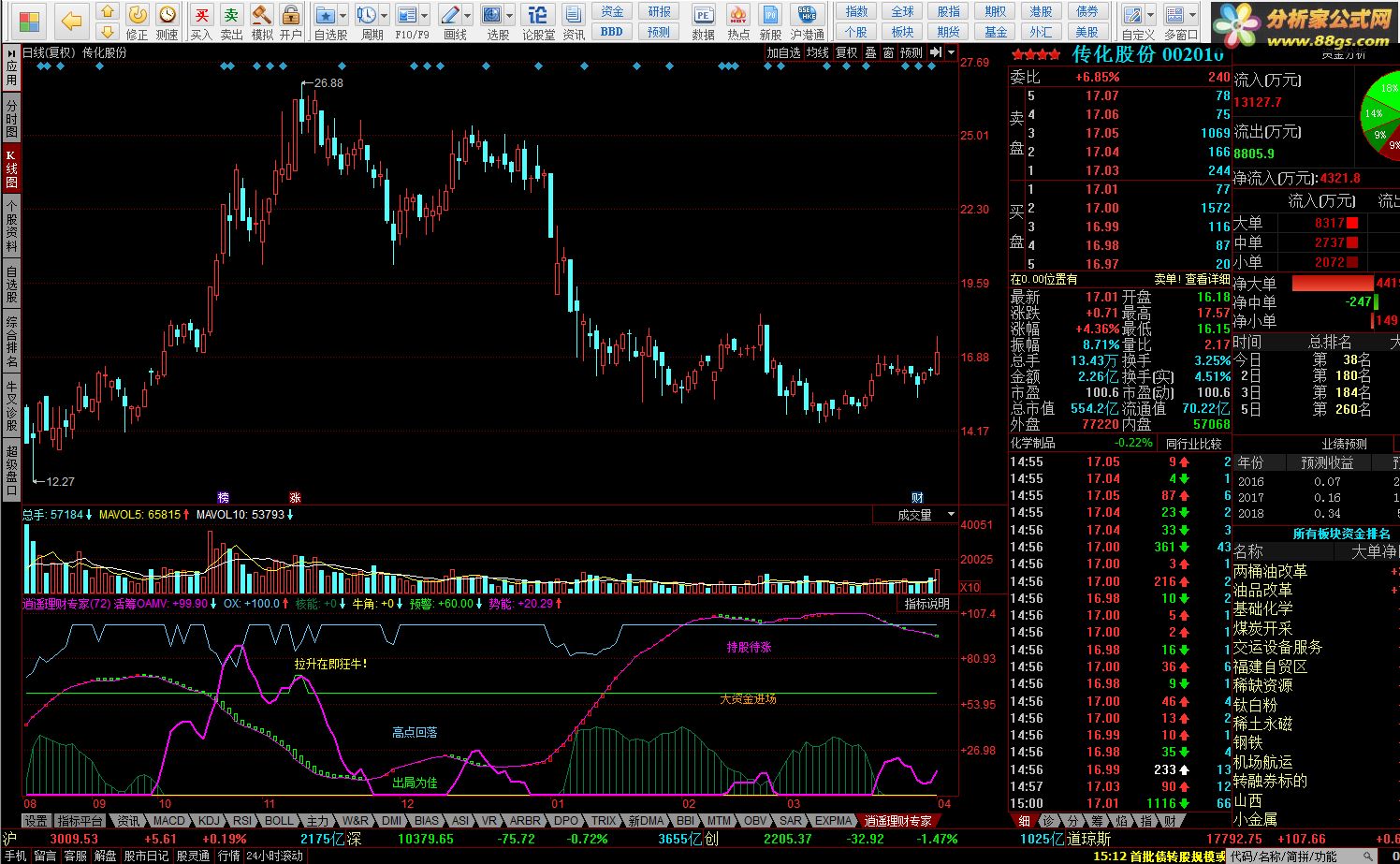This screenshot has height=864, width=1400.
Task: Switch to the MACD indicator tab
Action: (168, 820)
